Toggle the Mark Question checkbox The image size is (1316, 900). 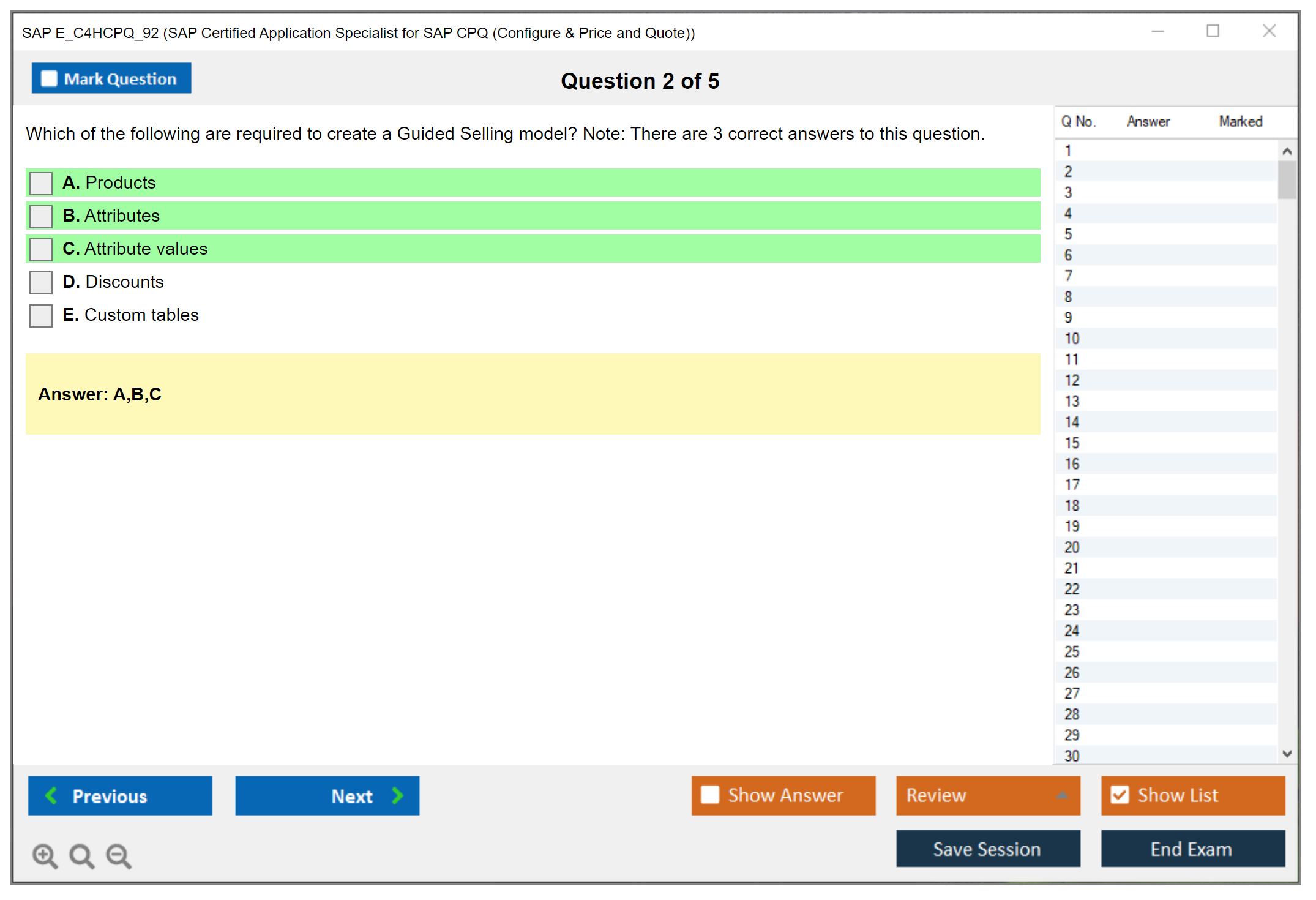[49, 78]
